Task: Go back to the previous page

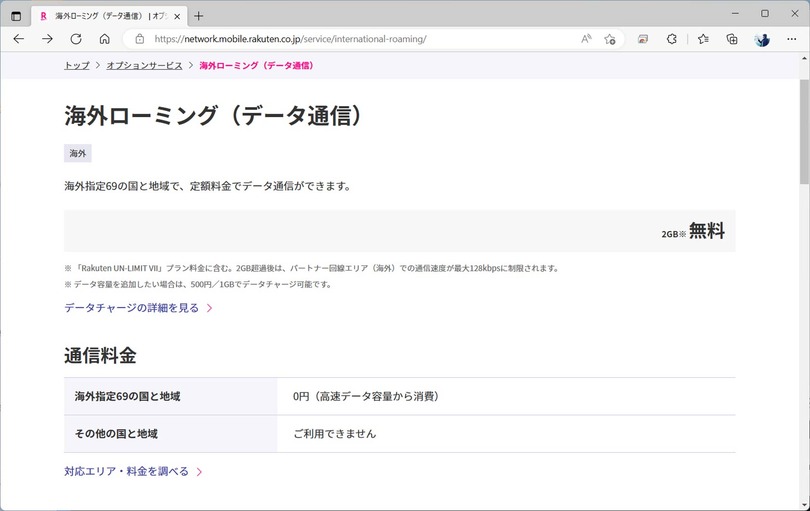Action: pos(19,39)
